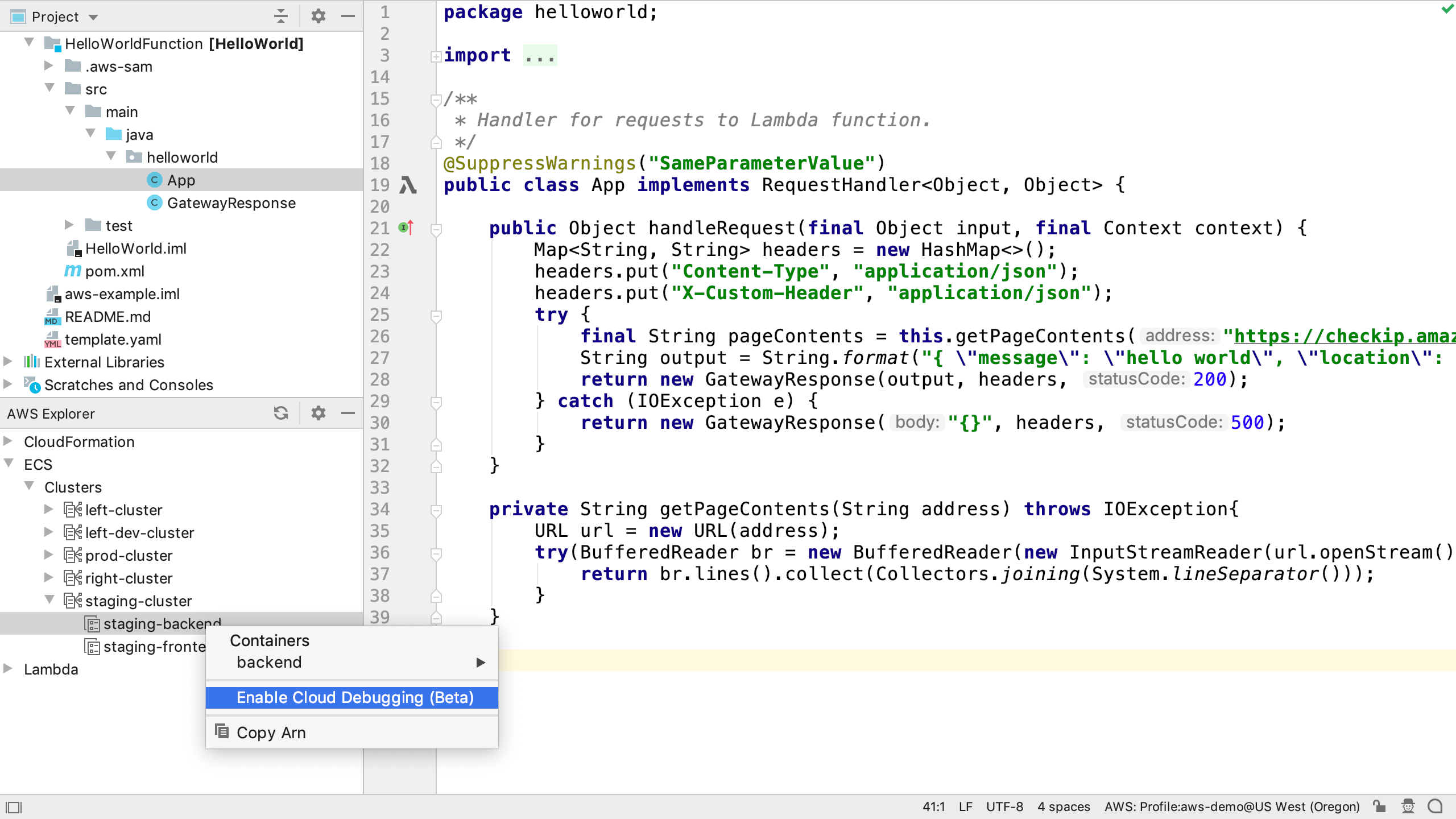Choose Copy Arn from the context menu
This screenshot has height=819, width=1456.
[x=271, y=733]
